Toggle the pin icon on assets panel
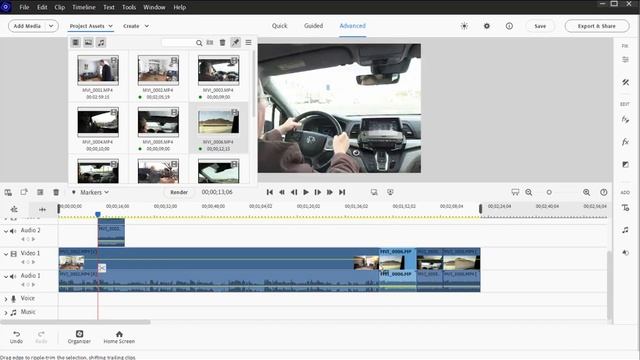 coord(236,42)
